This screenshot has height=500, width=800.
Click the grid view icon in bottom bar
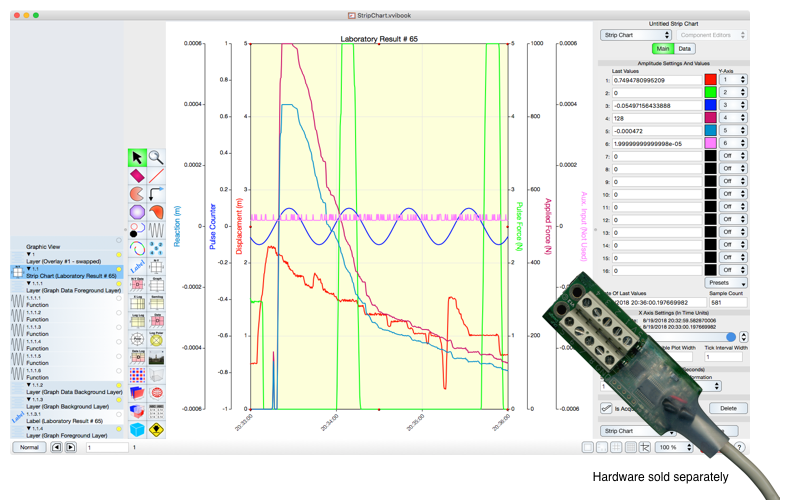click(x=616, y=447)
